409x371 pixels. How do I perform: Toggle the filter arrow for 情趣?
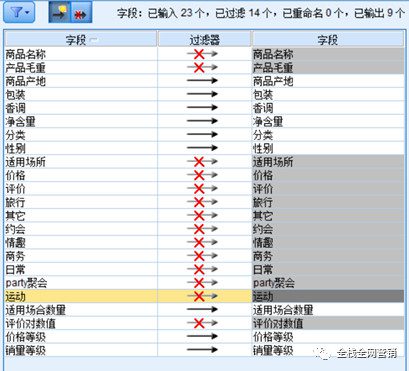pos(202,242)
